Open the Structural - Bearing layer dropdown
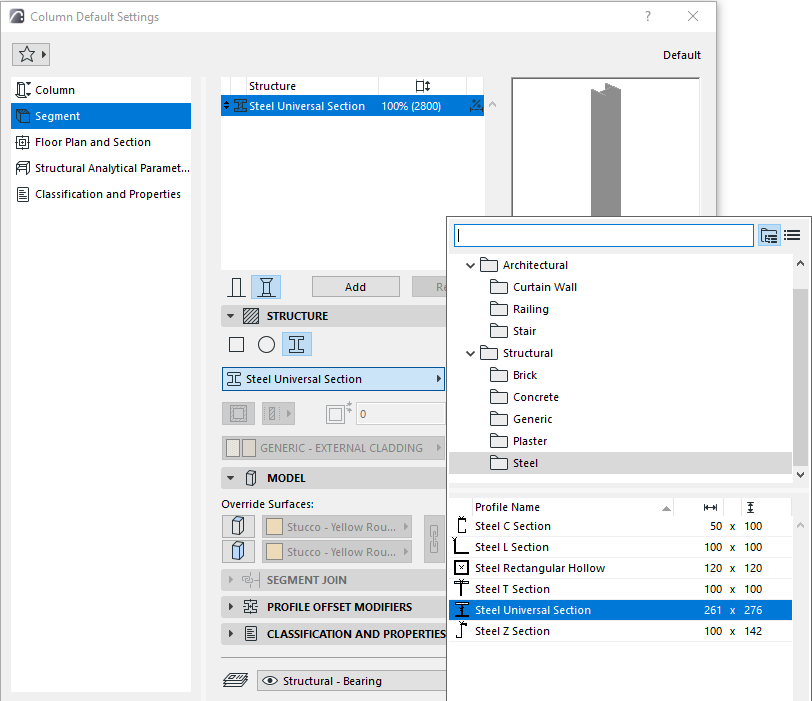The image size is (812, 701). coord(352,681)
